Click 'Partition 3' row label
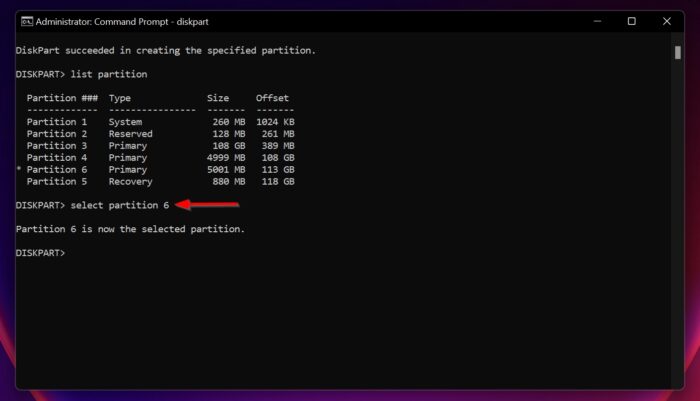This screenshot has width=700, height=401. point(57,146)
